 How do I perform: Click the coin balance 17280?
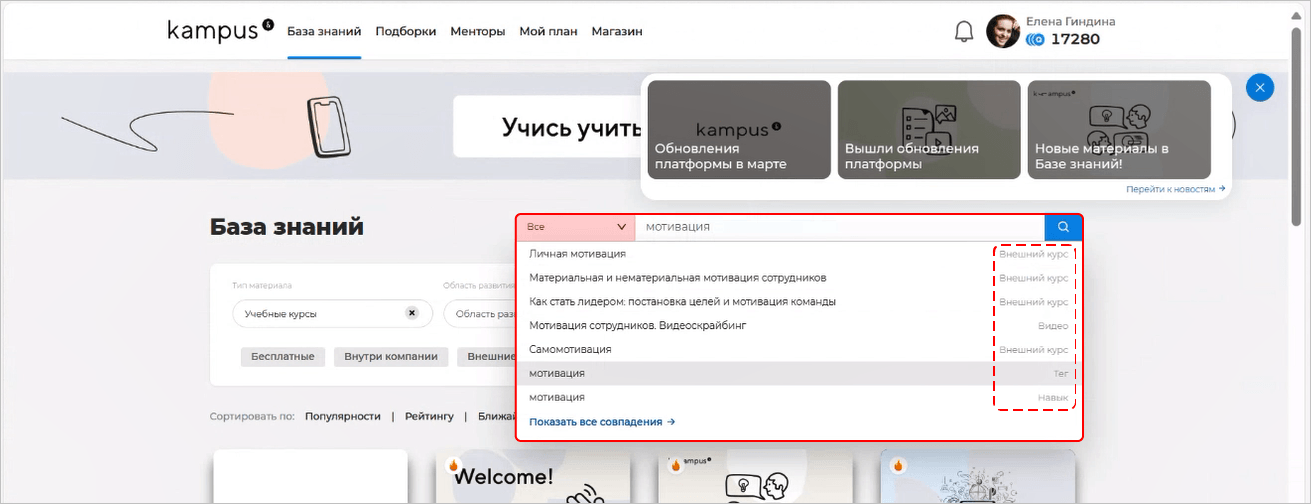click(x=1062, y=40)
